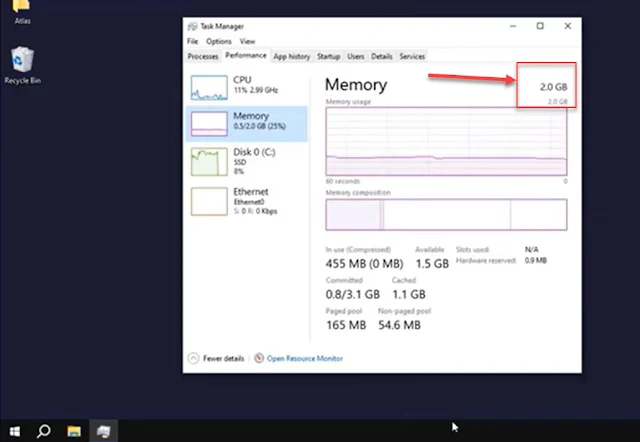Click the Slots used N/A value

[531, 249]
